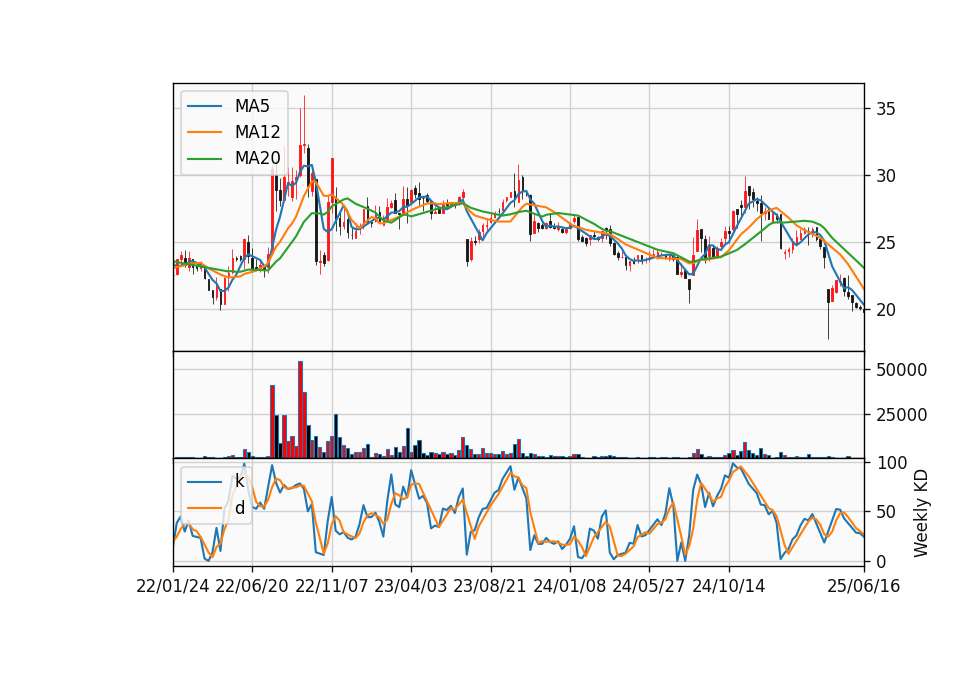960x690 pixels.
Task: Click the volume axis value 50000
Action: (902, 370)
